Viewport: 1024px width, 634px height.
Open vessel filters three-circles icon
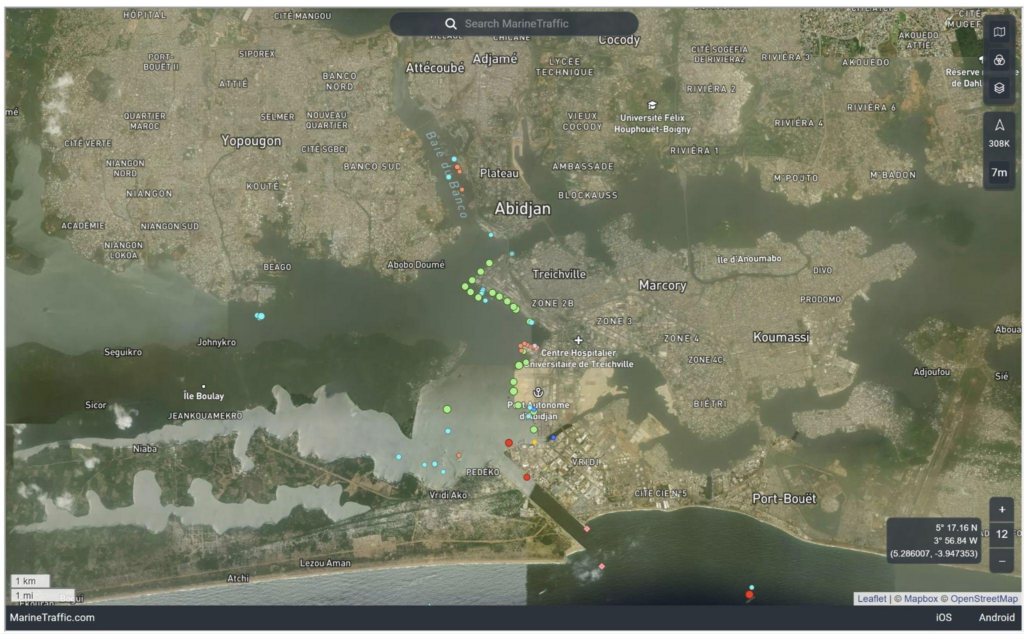coord(998,60)
